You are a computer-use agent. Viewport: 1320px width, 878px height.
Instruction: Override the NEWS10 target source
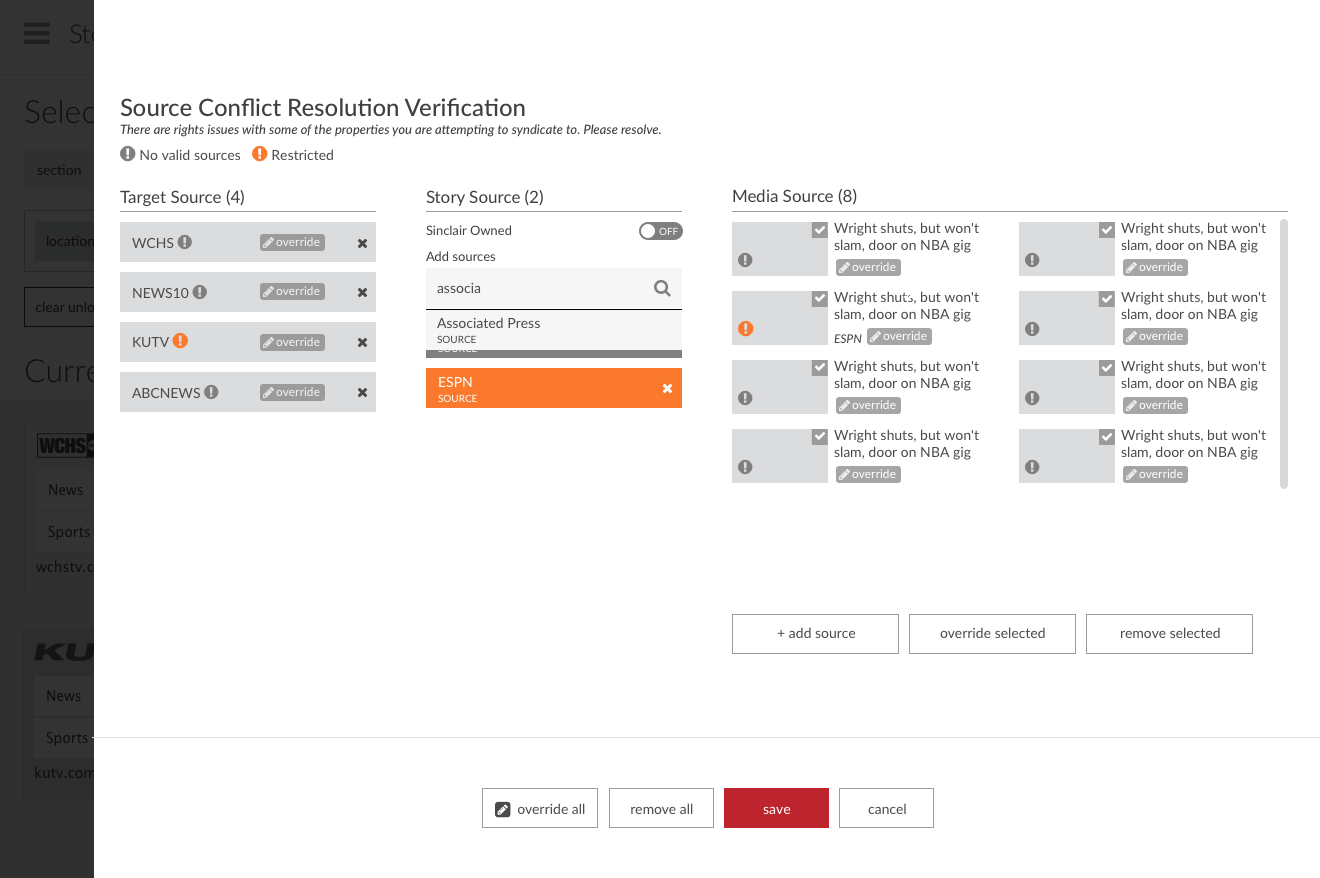point(292,291)
